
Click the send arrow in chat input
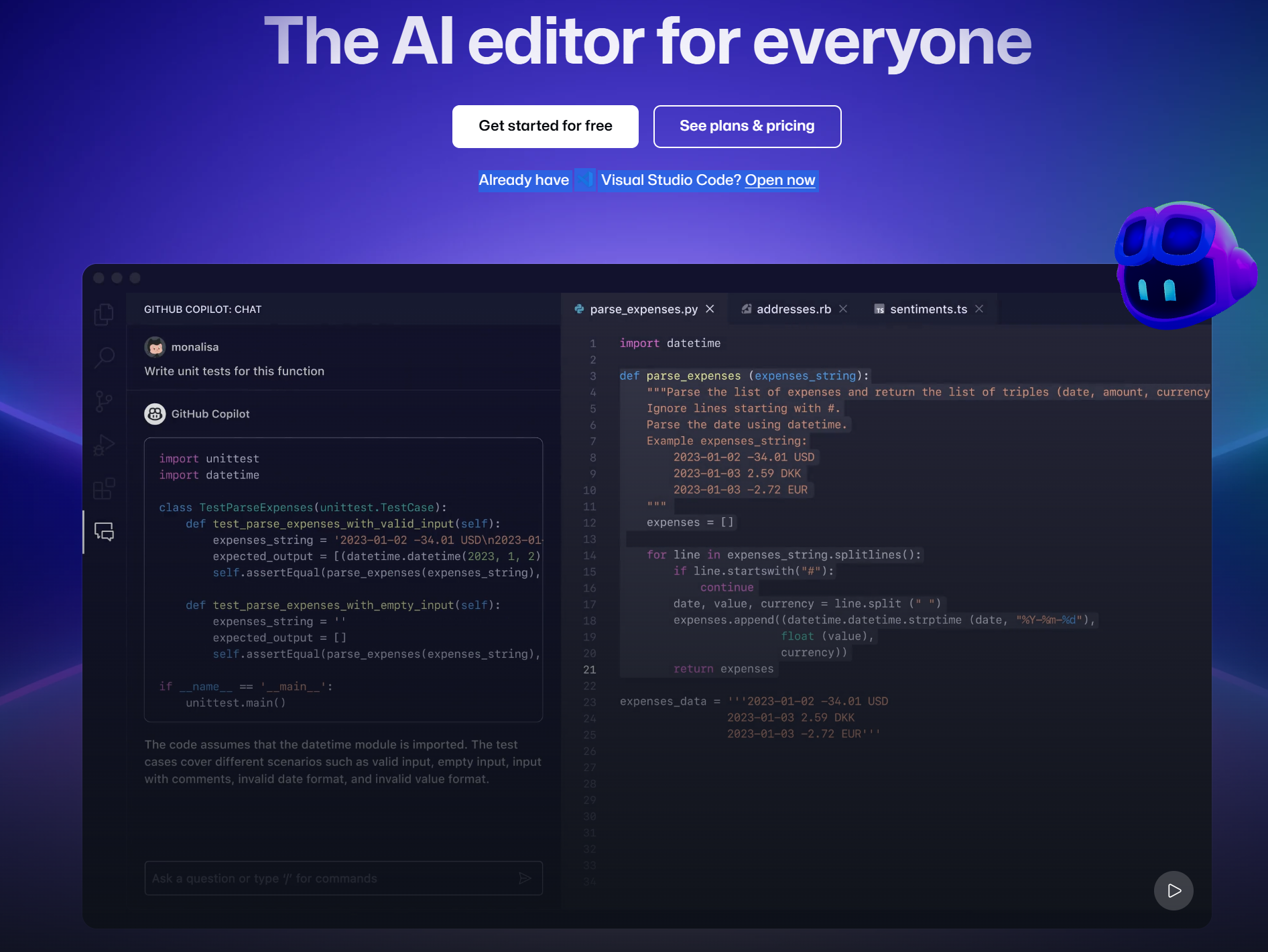coord(525,878)
